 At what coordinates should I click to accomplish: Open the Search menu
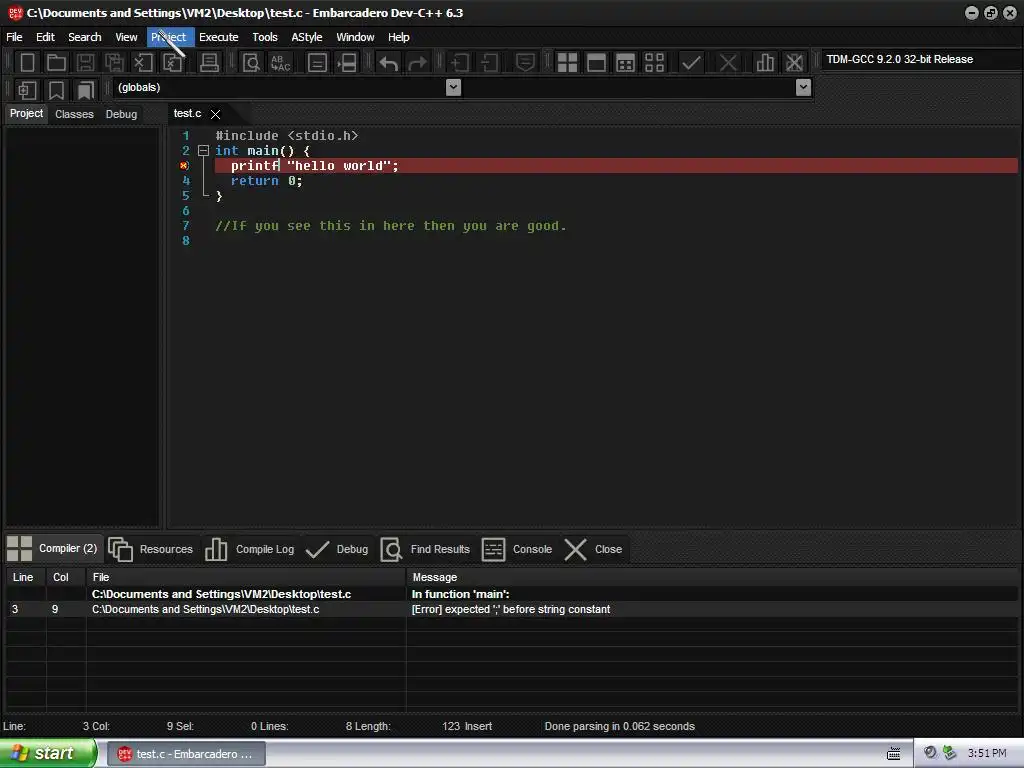[x=85, y=37]
